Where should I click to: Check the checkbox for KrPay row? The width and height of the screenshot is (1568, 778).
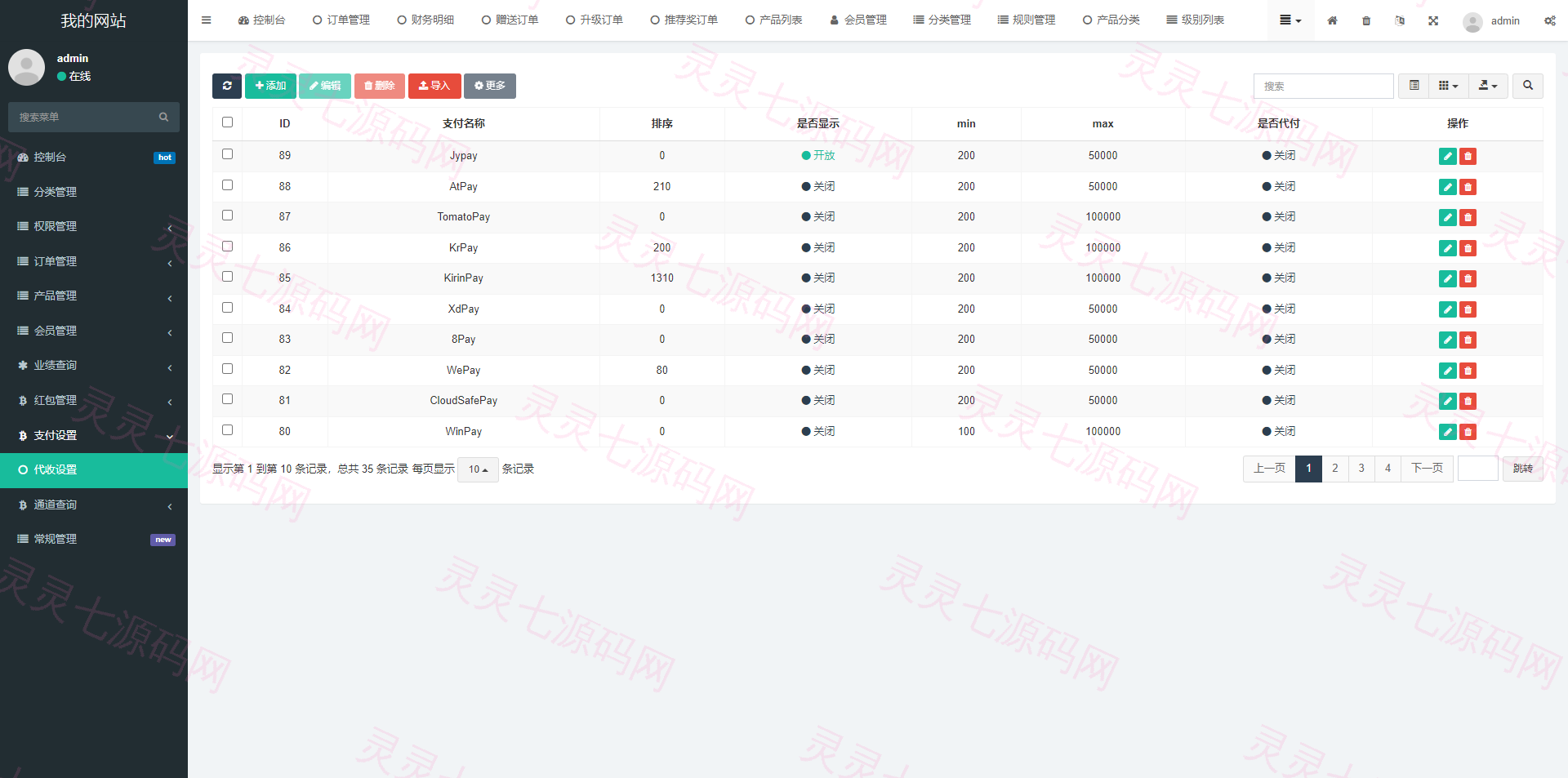(227, 247)
